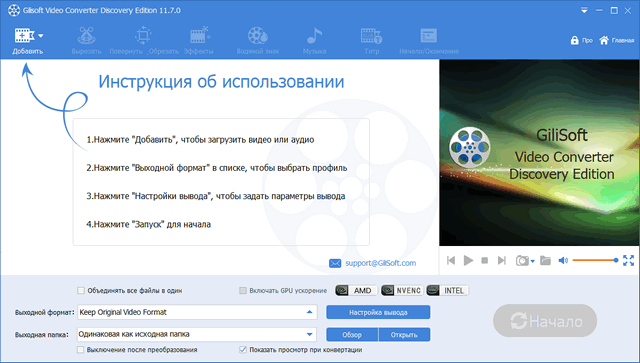Enable Выключение после преобразования checkbox
Screen dimensions: 640x363
point(80,350)
